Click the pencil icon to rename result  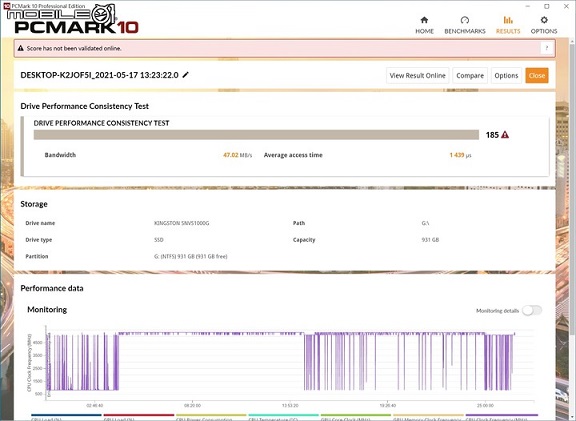[186, 75]
